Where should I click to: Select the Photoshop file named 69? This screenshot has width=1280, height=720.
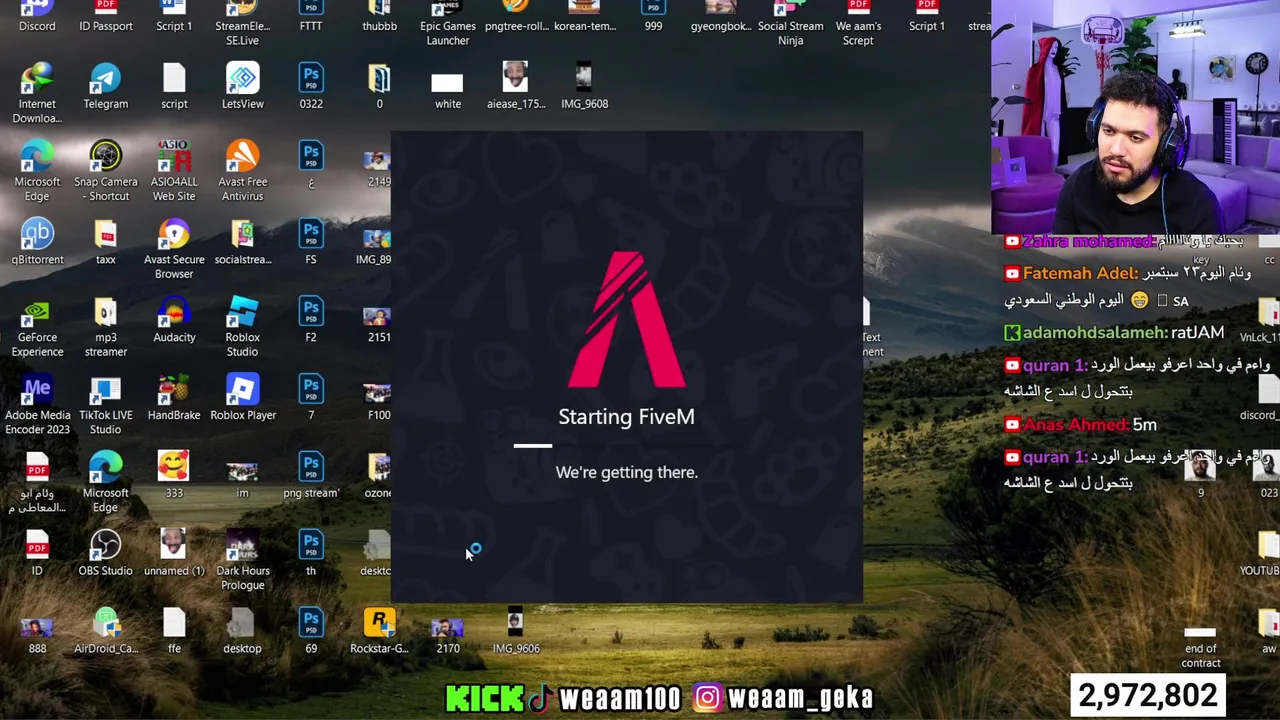pyautogui.click(x=311, y=632)
